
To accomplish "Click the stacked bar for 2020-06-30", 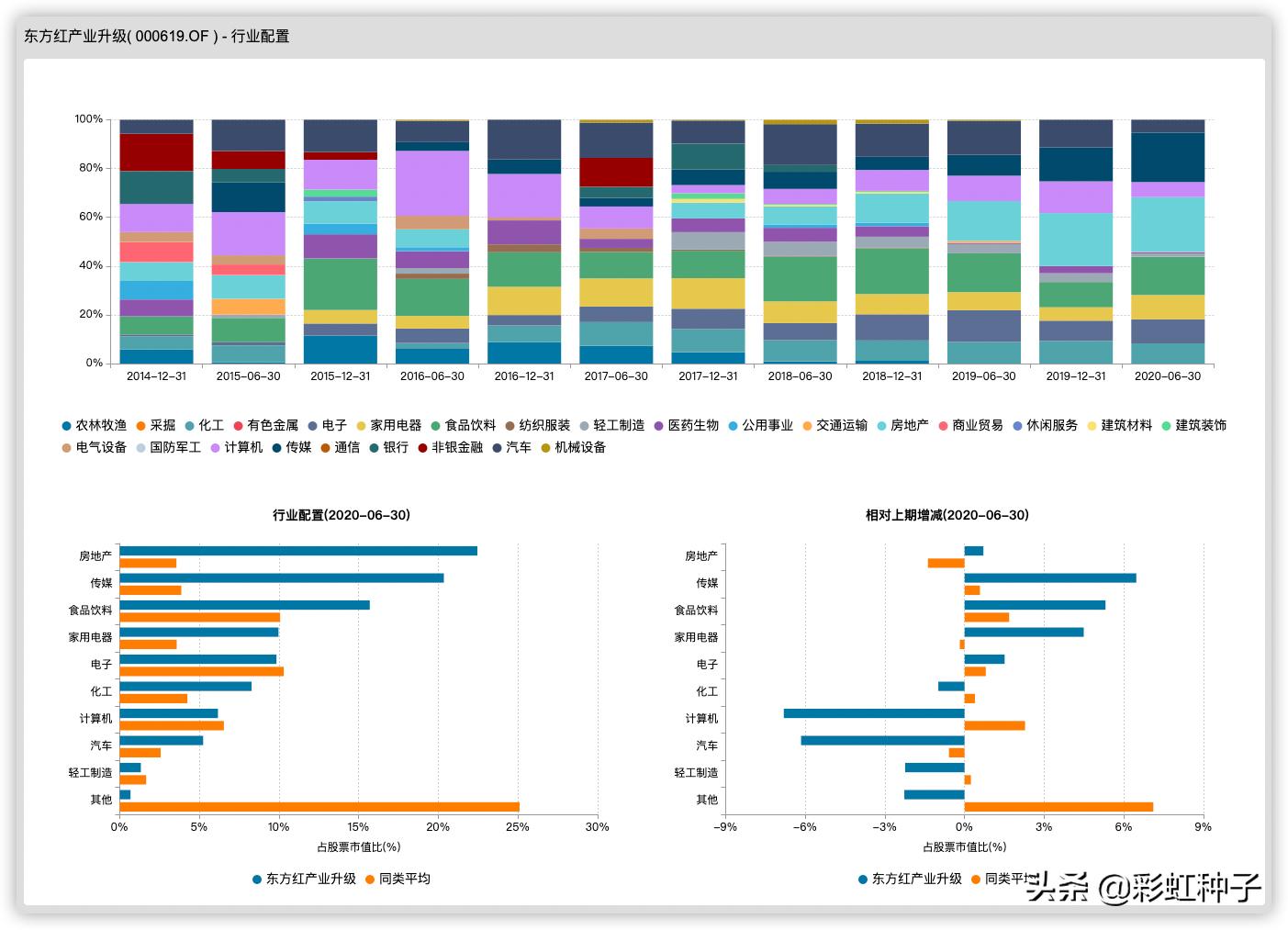I will point(1168,239).
